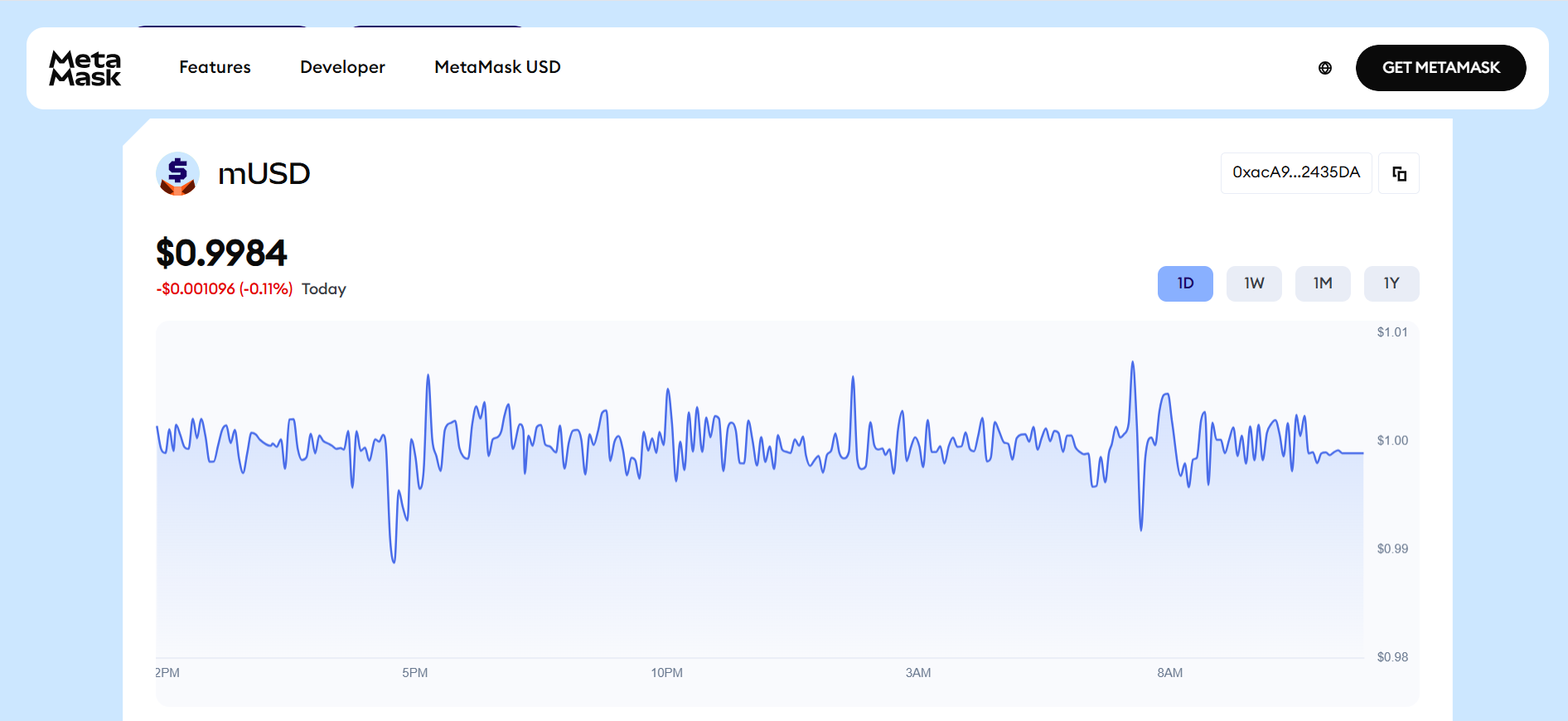
Task: Open the MetaMask USD menu
Action: click(497, 67)
